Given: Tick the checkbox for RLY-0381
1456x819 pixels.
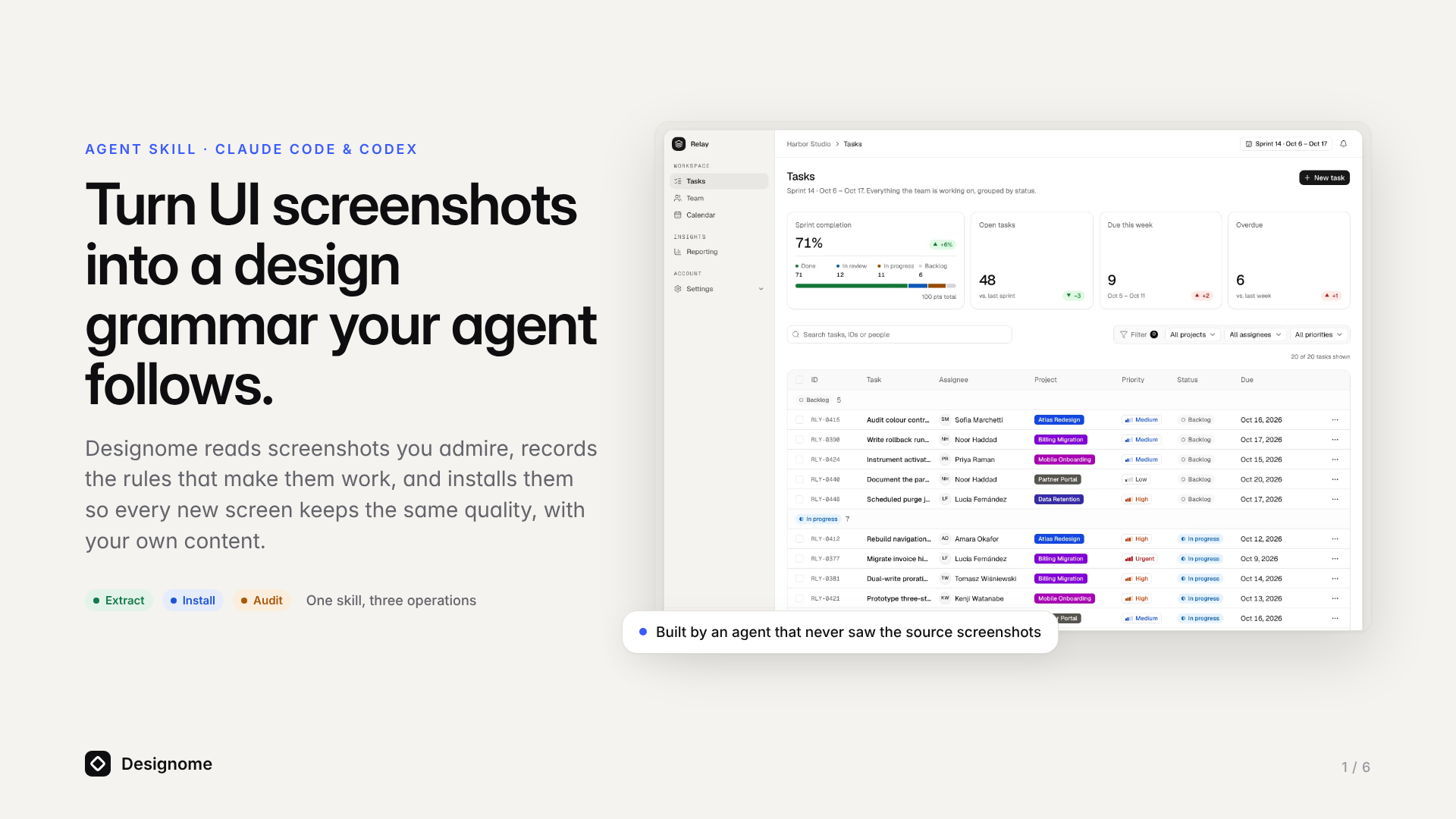Looking at the screenshot, I should pos(799,579).
